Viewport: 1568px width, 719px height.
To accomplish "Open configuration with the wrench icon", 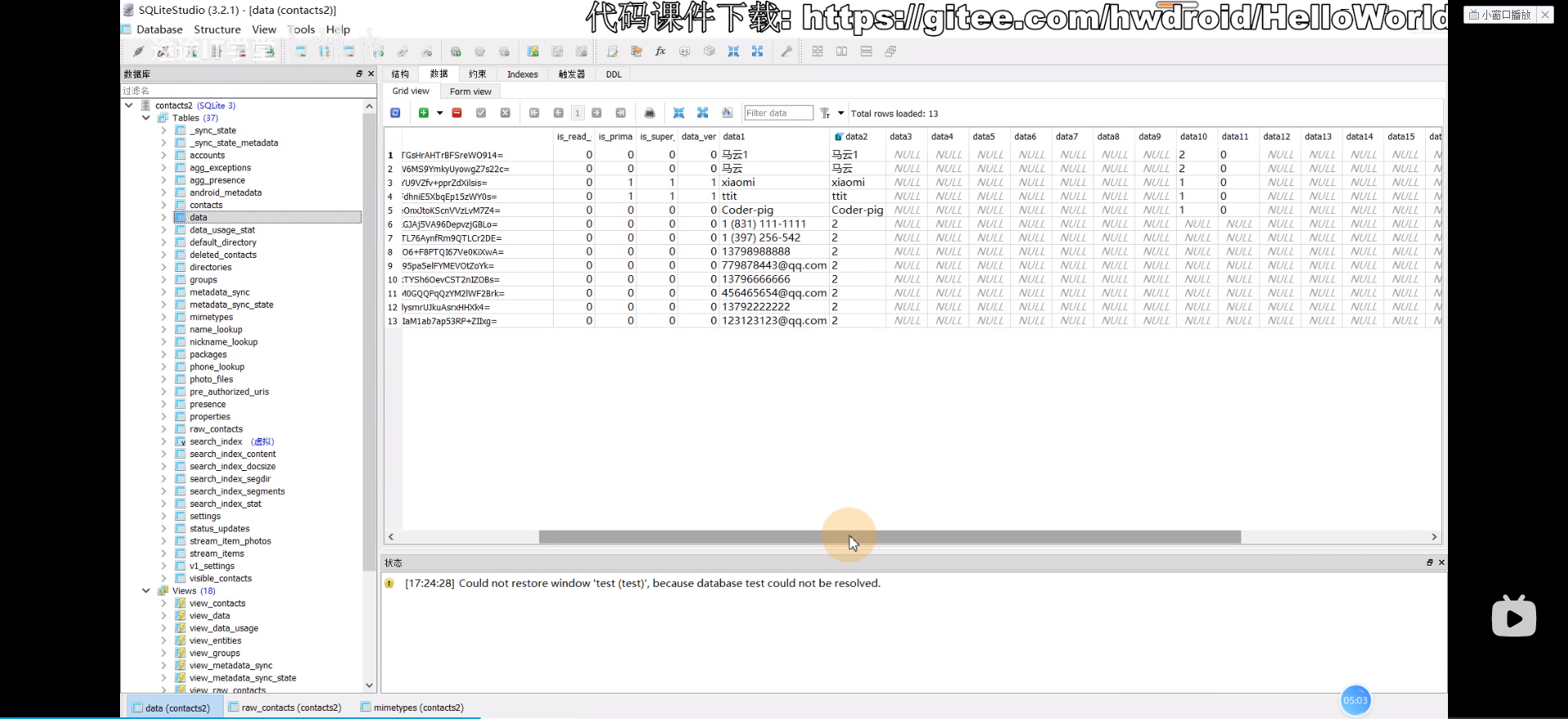I will pyautogui.click(x=786, y=51).
